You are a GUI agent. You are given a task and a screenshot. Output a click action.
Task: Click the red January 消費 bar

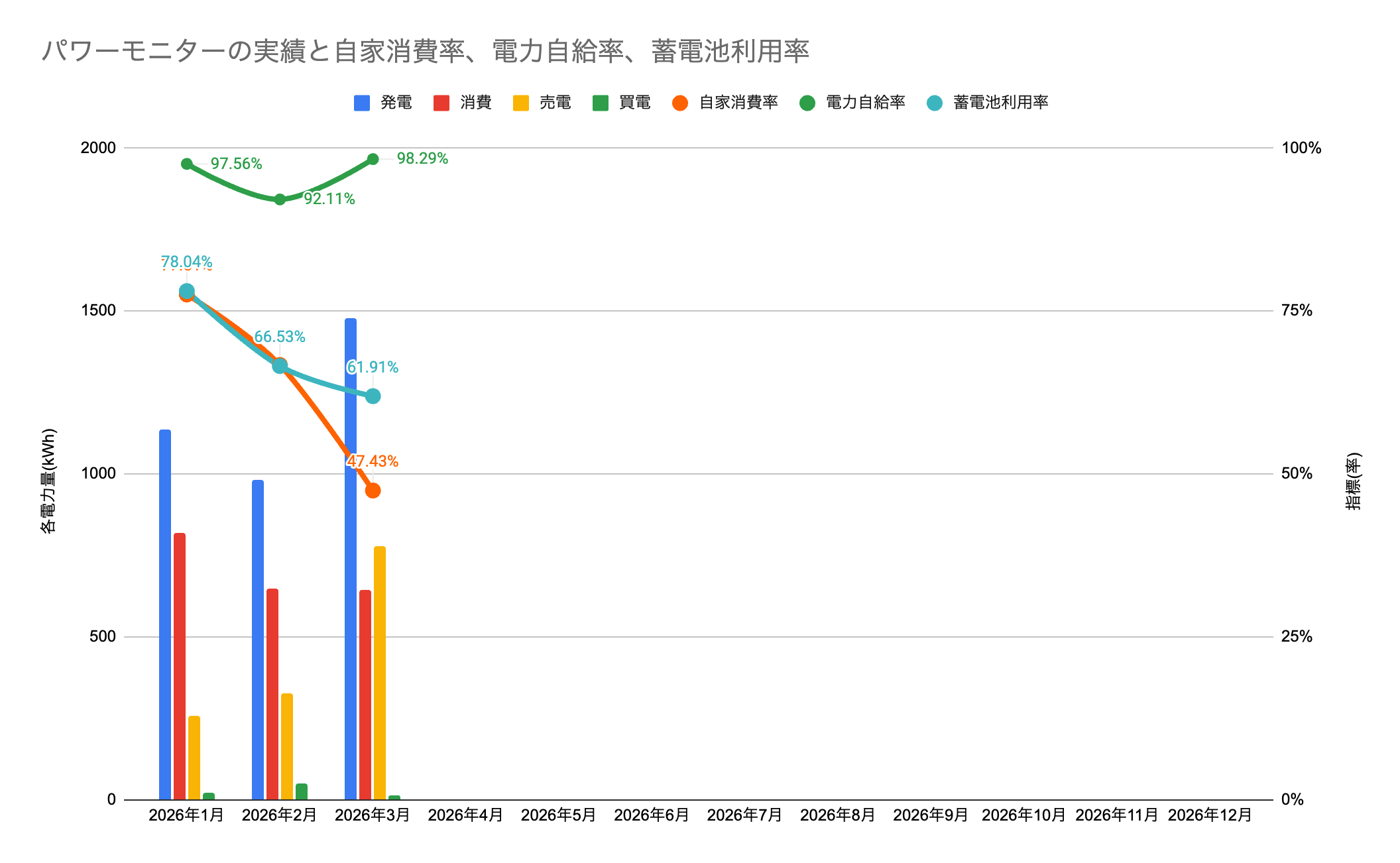pos(179,666)
